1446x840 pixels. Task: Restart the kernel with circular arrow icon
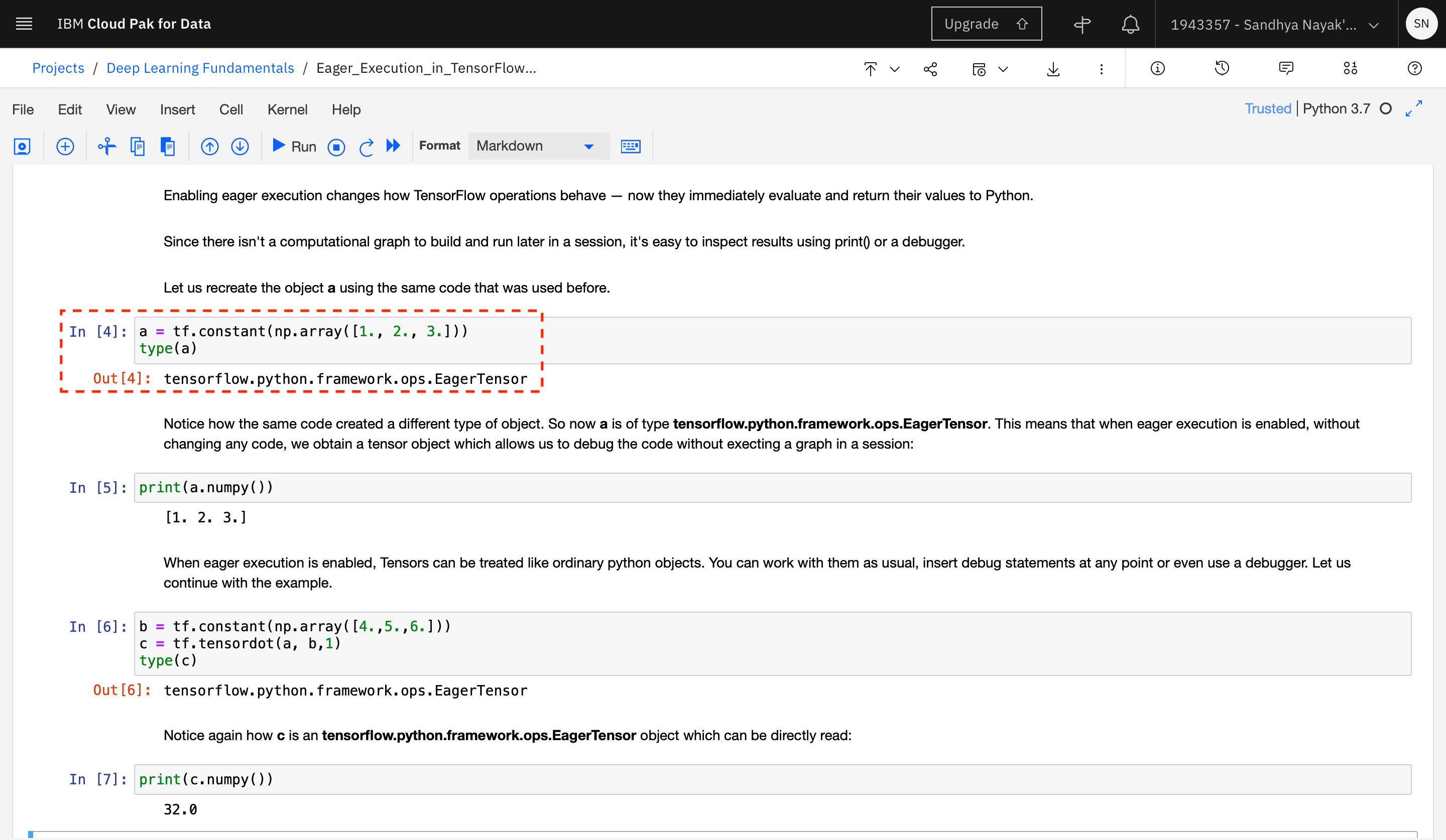366,147
